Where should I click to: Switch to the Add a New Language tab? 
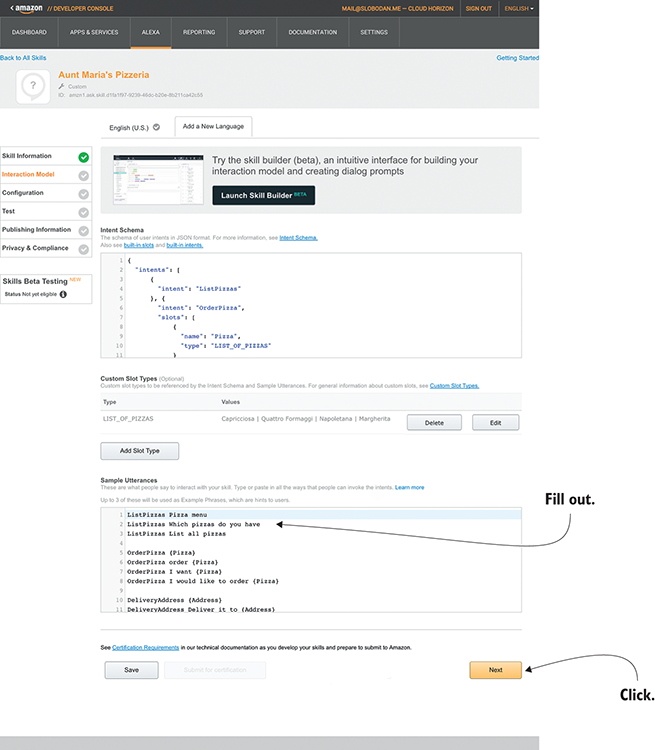click(212, 127)
